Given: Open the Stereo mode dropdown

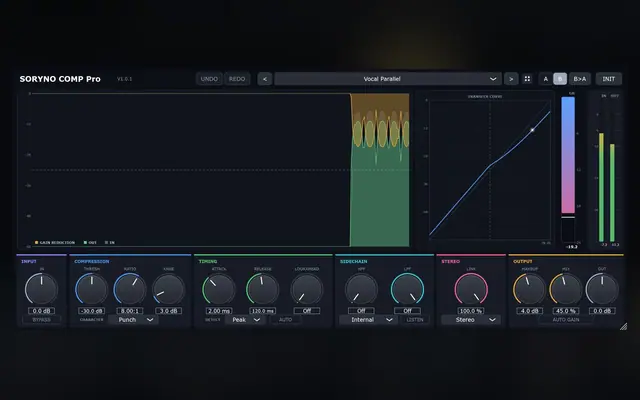Looking at the screenshot, I should coord(471,320).
